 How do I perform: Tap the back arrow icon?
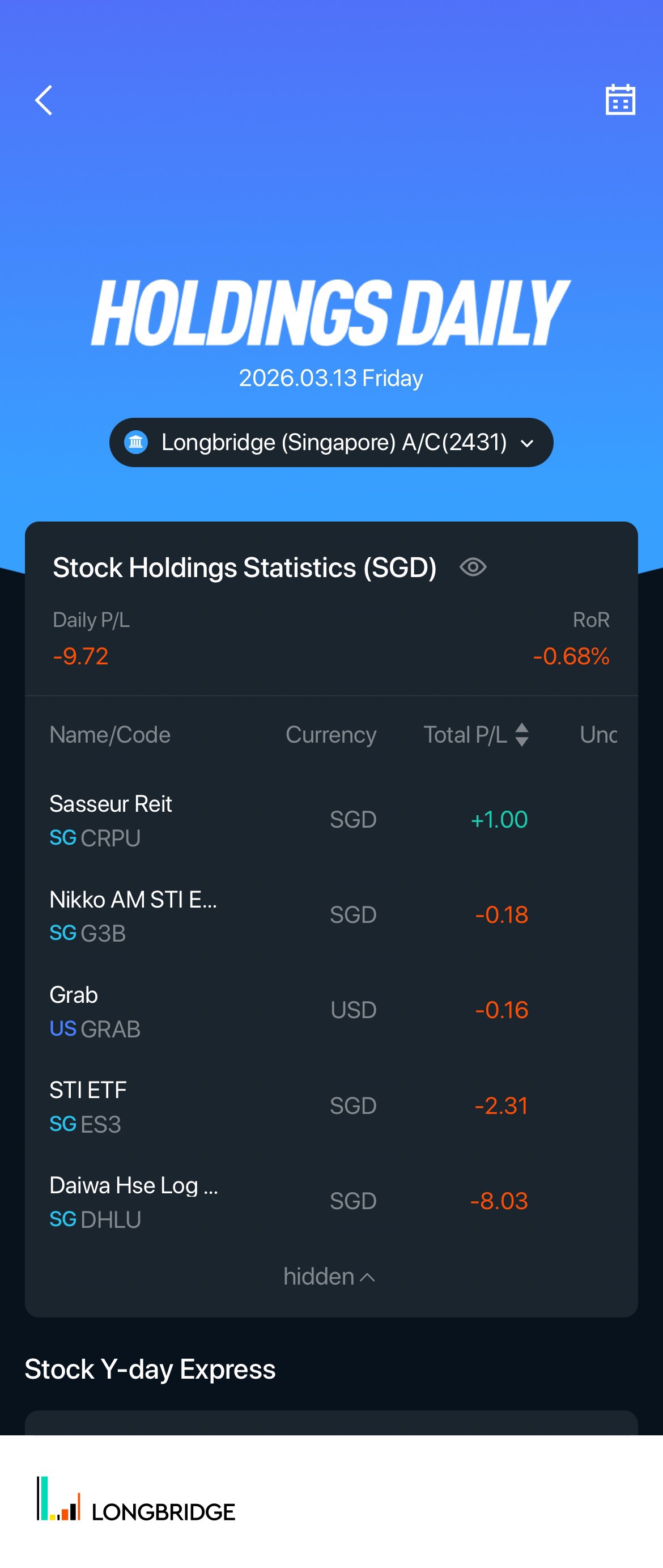[44, 100]
